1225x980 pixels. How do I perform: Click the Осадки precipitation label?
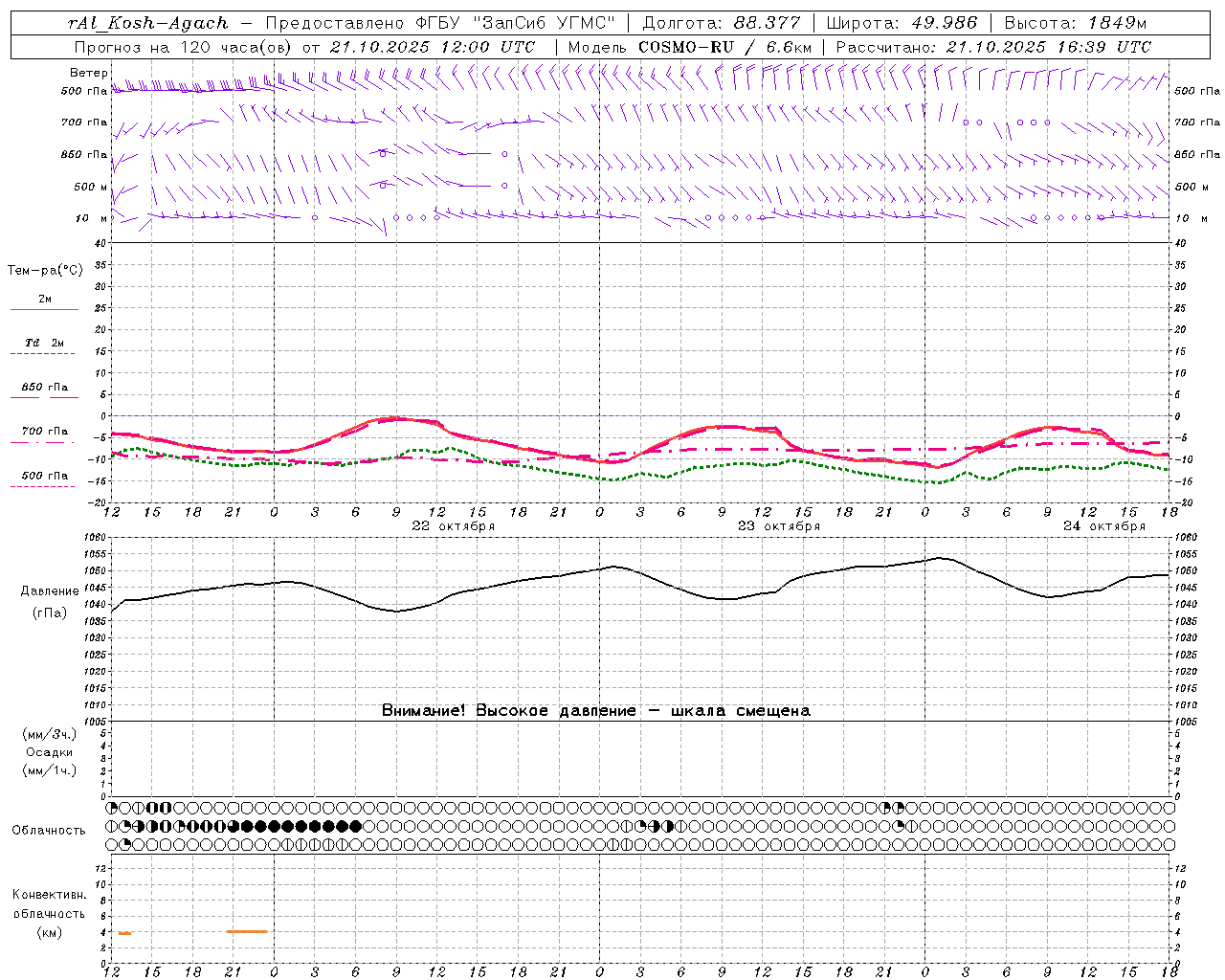point(50,752)
